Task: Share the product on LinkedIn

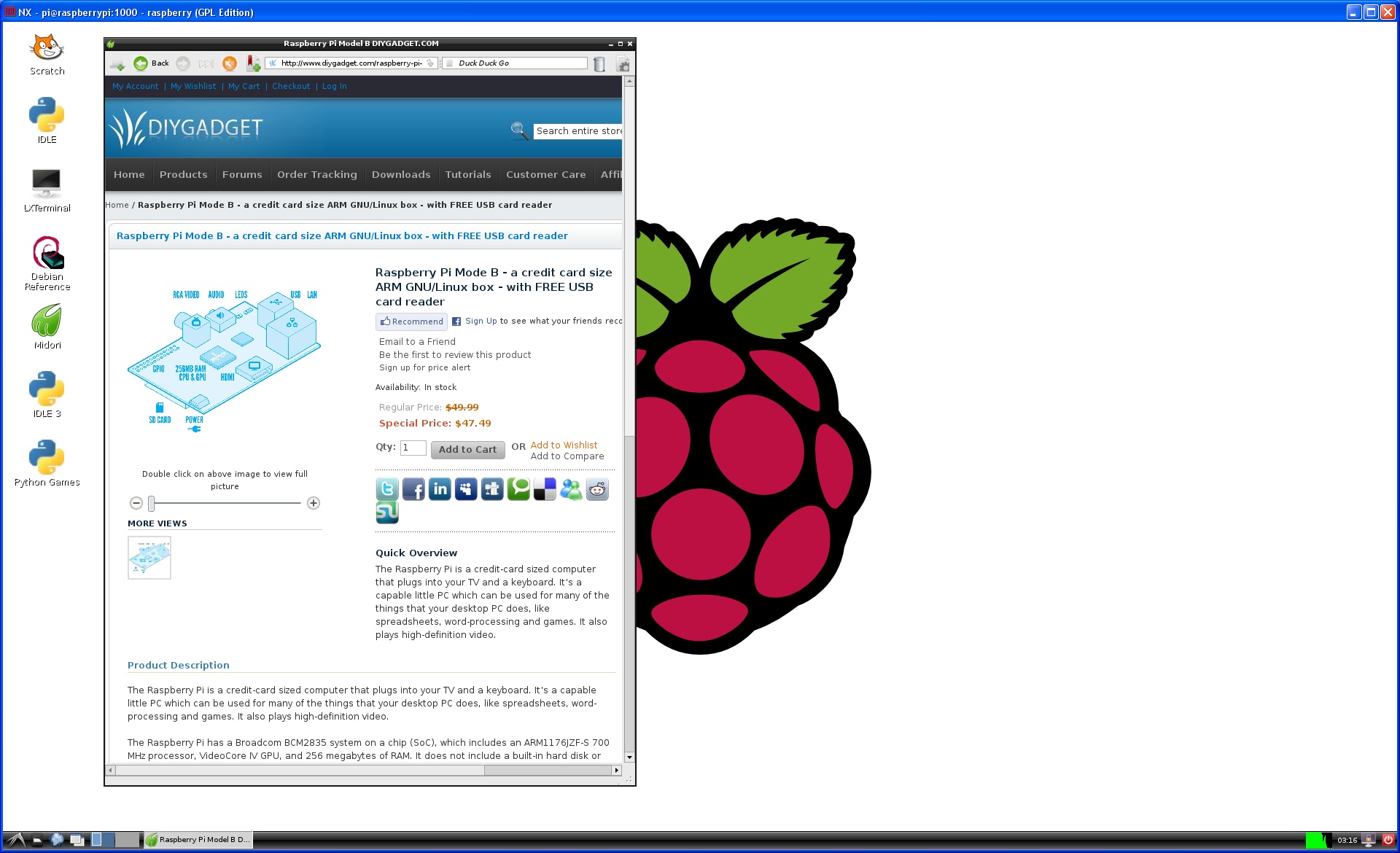Action: point(440,489)
